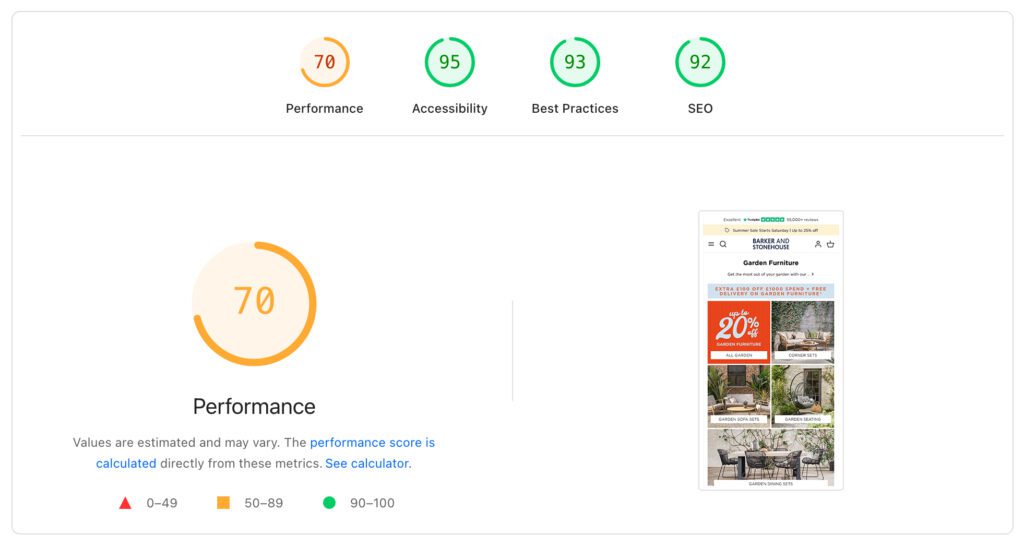Jump to the Best Practices category label
The height and width of the screenshot is (547, 1024).
(x=575, y=108)
